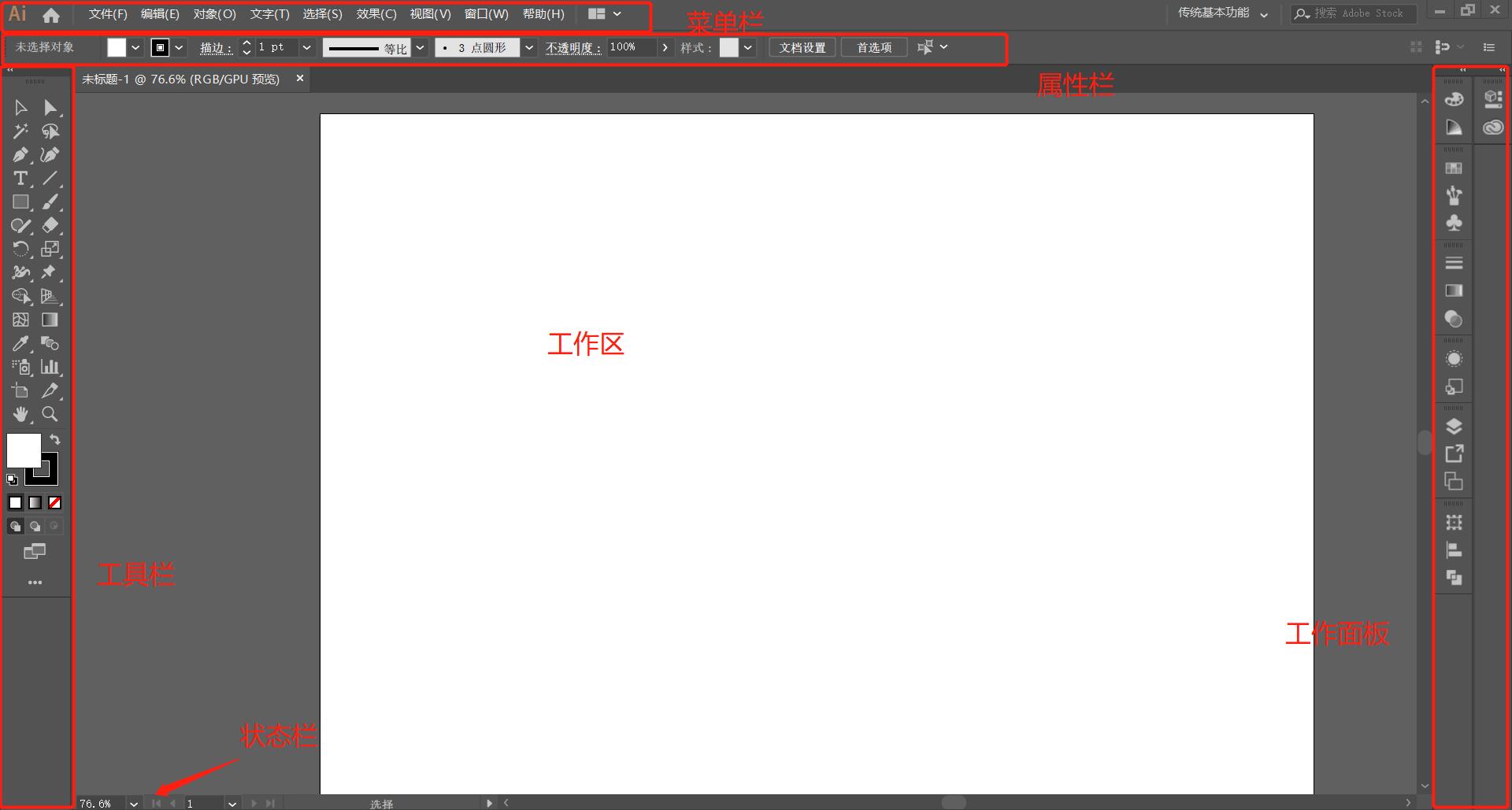Viewport: 1512px width, 810px height.
Task: Select the Artboard tool
Action: (21, 391)
